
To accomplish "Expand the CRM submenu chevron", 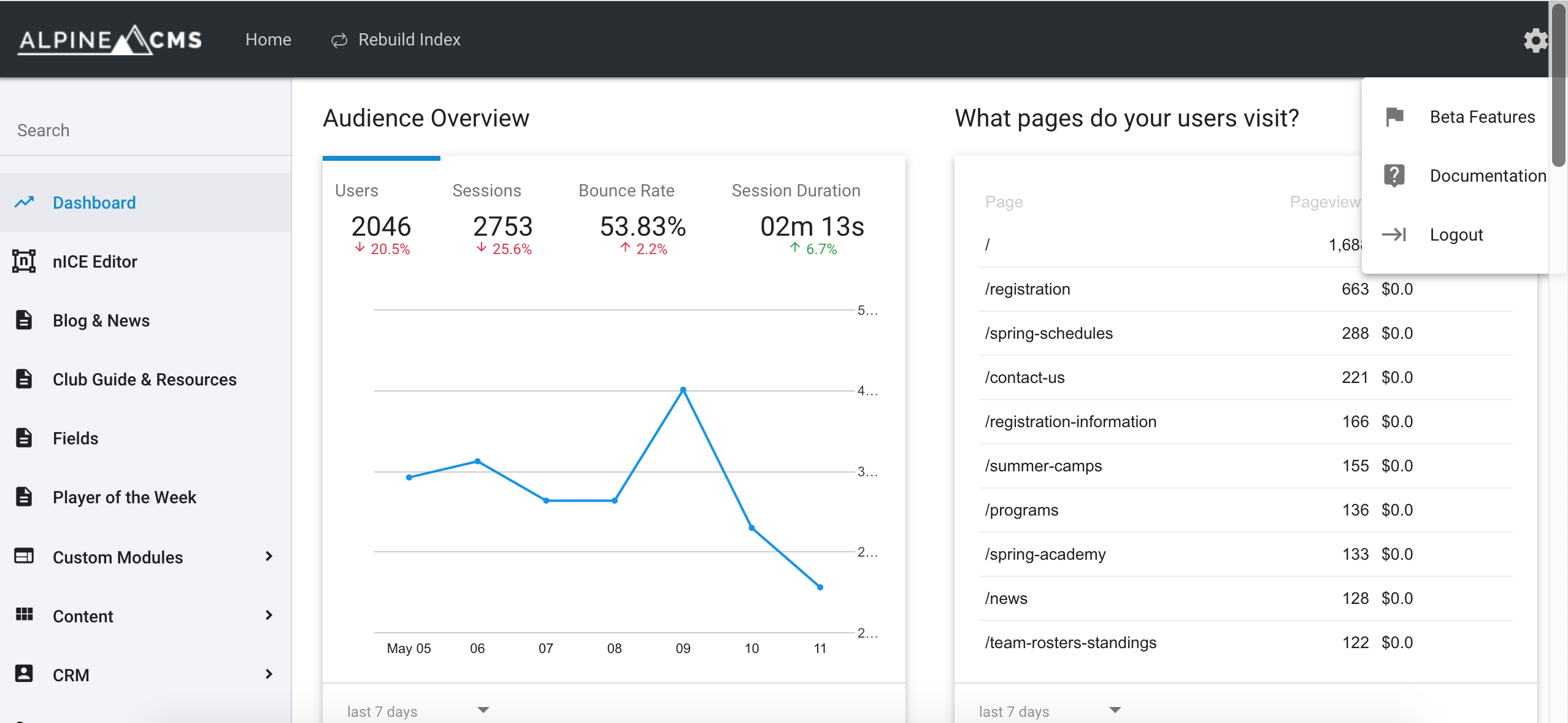I will [269, 674].
